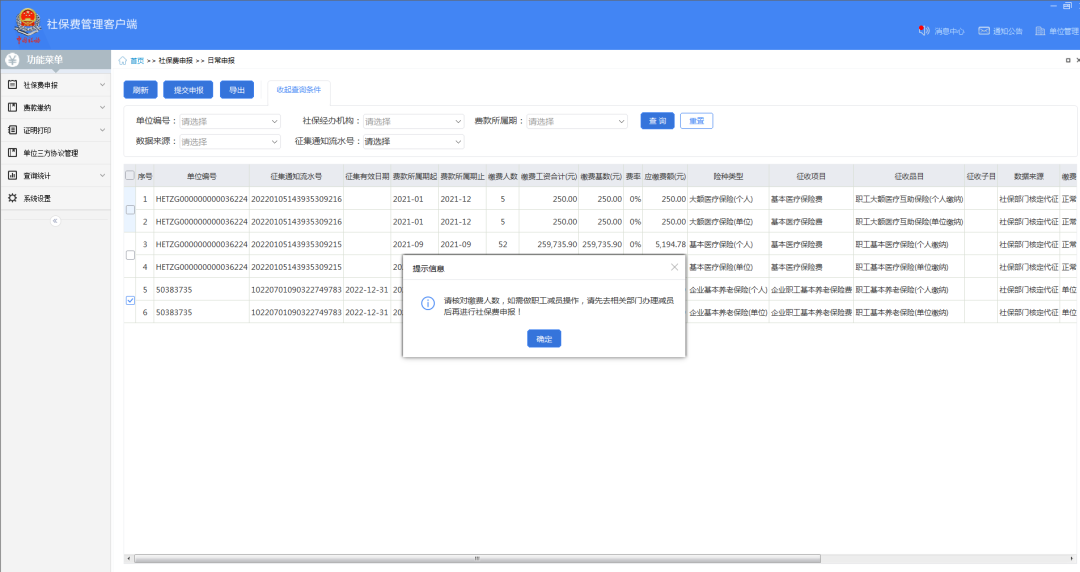Click the 单位三方协议管理 sidebar icon
This screenshot has height=572, width=1080.
[x=12, y=153]
